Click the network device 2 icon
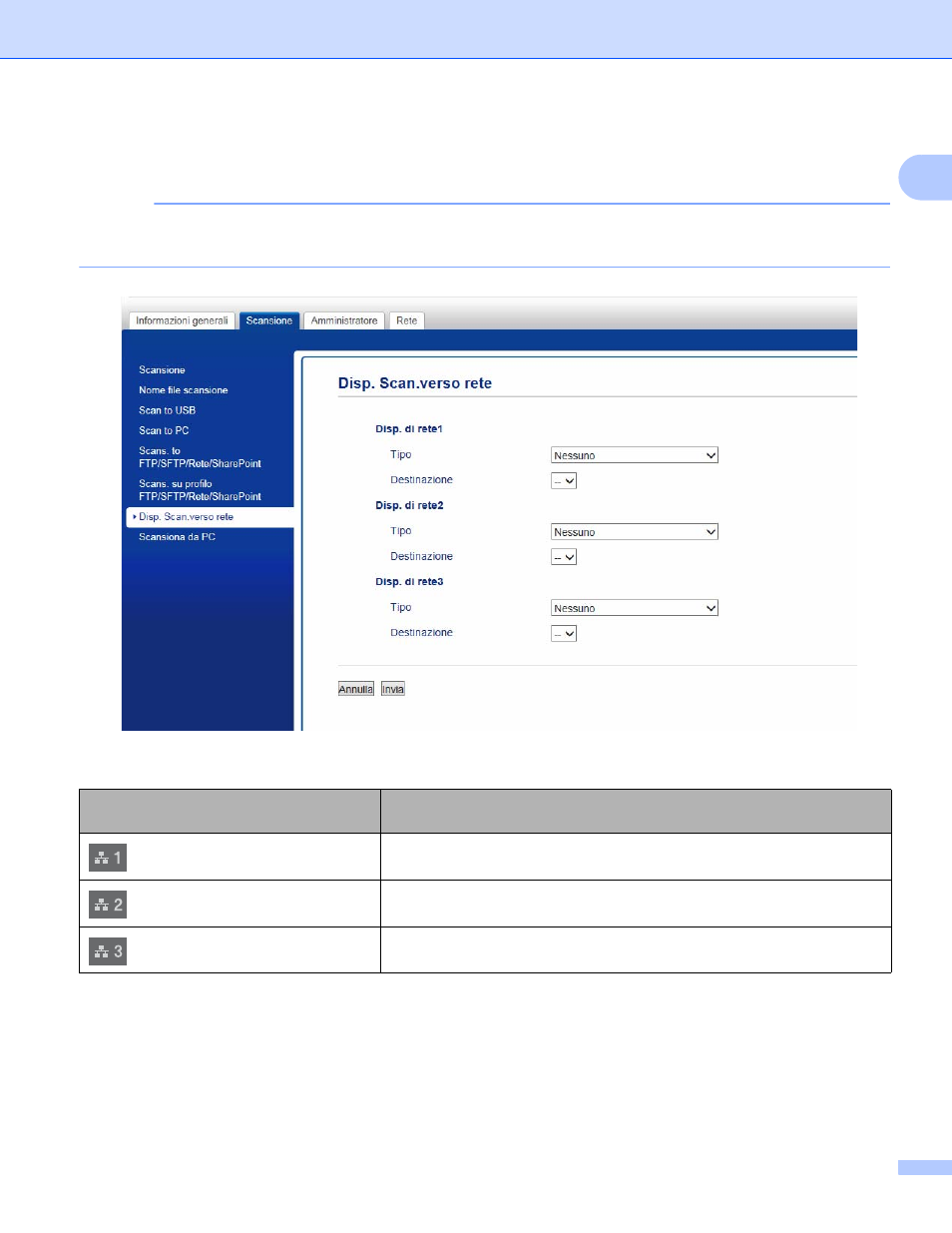Screen dimensions: 952x1233 pyautogui.click(x=108, y=905)
